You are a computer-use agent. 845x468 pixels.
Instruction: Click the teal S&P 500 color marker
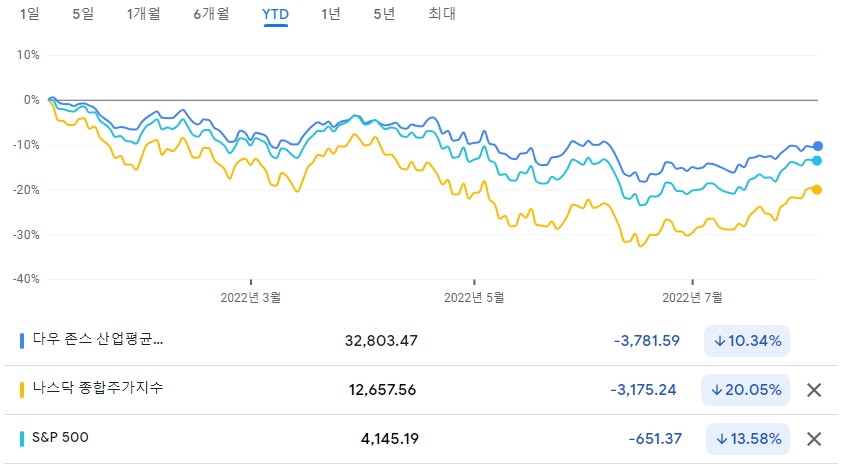22,439
